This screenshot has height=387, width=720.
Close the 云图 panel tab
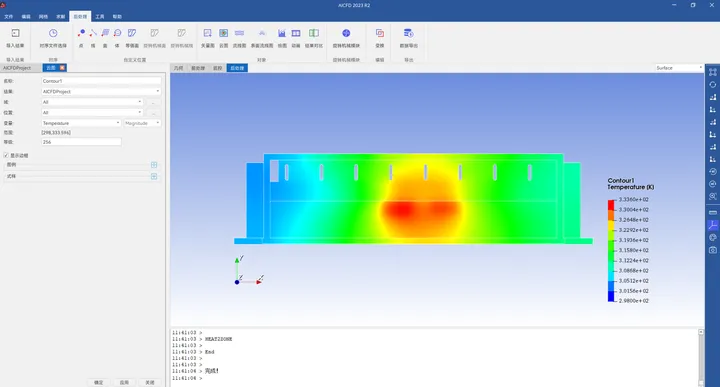(62, 68)
